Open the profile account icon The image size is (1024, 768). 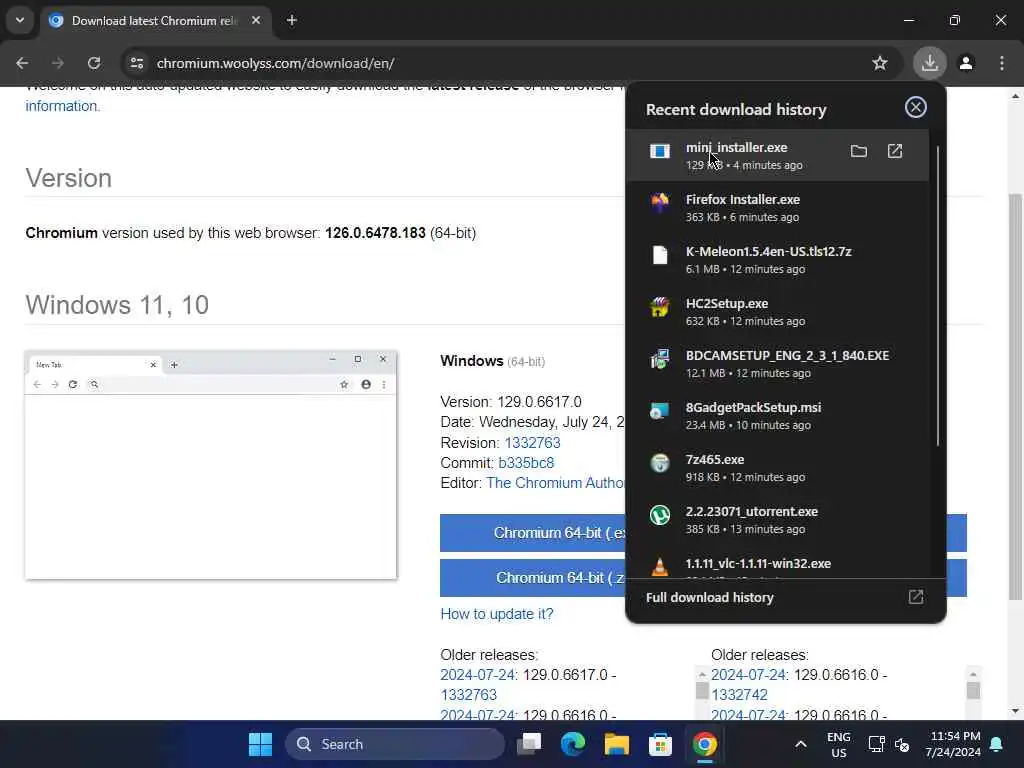click(966, 63)
